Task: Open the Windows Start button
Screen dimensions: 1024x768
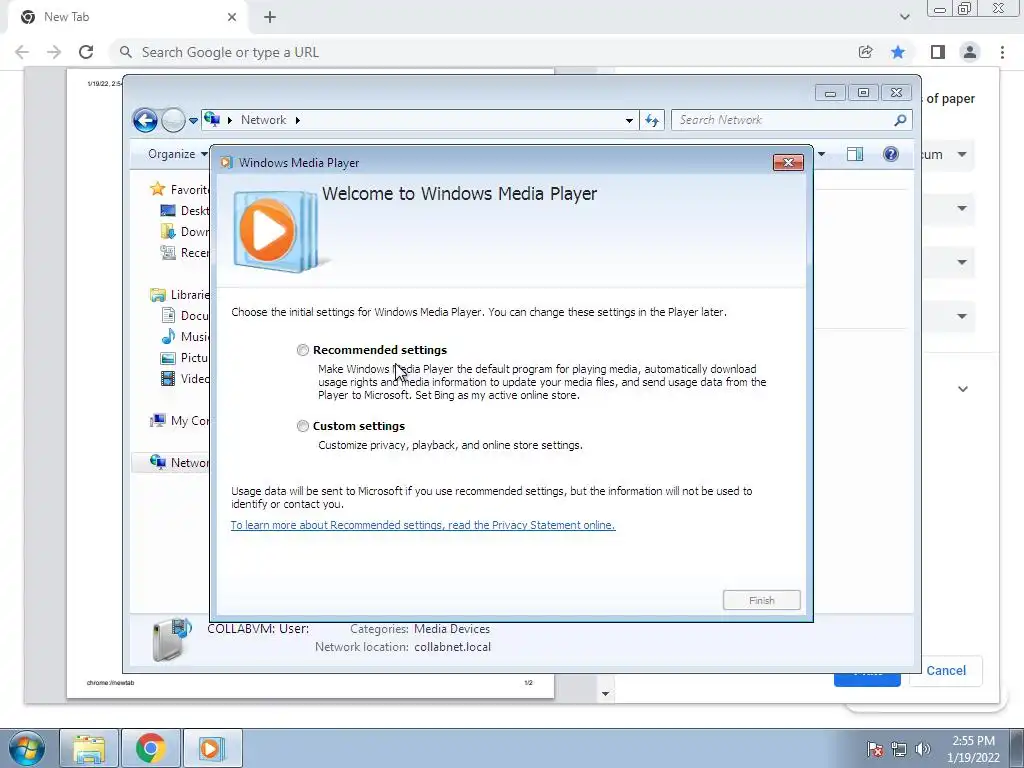Action: pyautogui.click(x=27, y=748)
